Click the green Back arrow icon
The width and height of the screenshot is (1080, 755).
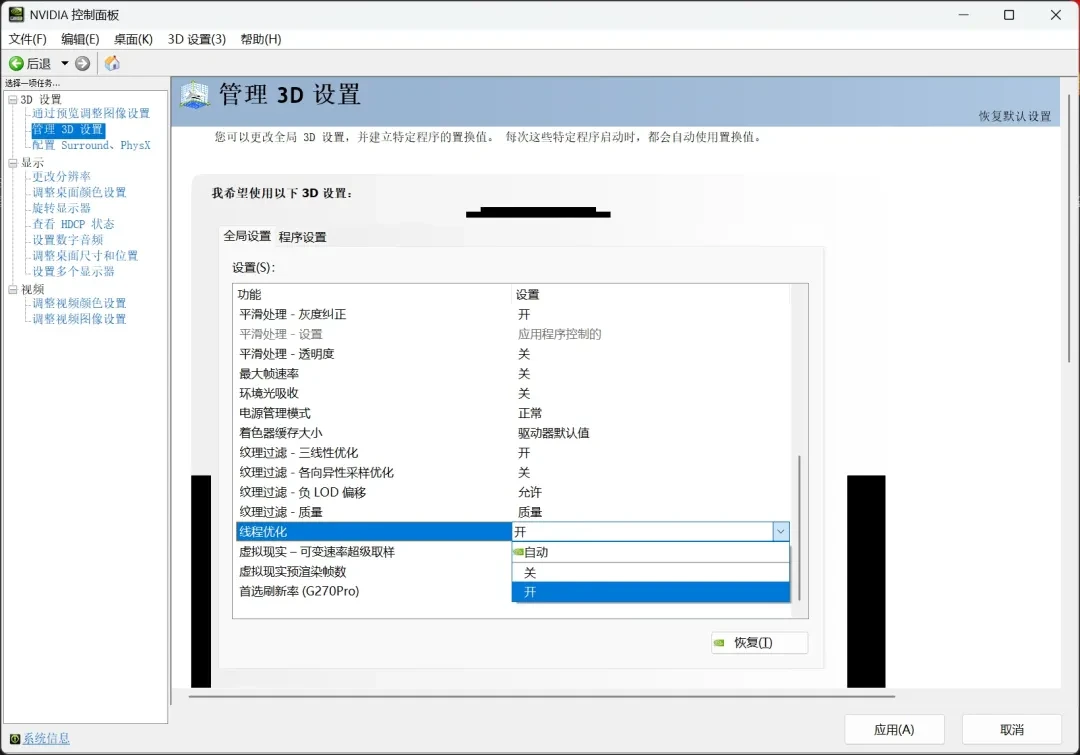click(x=16, y=63)
